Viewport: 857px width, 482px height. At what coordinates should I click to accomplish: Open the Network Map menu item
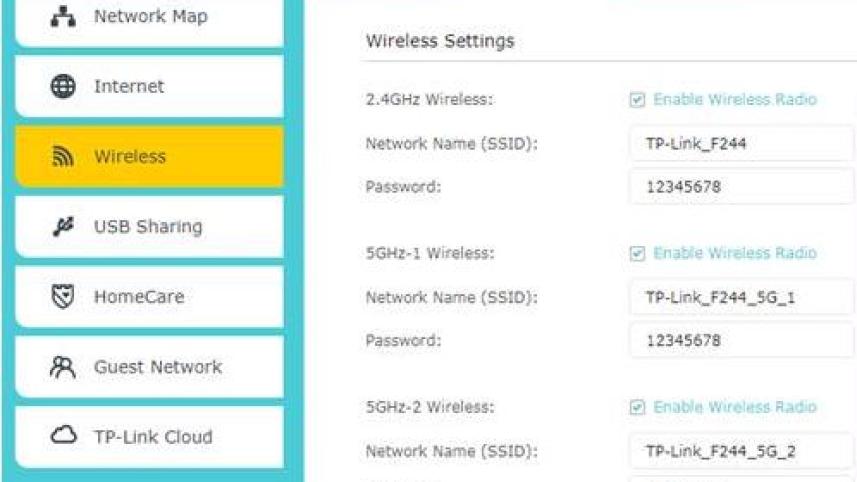[150, 17]
